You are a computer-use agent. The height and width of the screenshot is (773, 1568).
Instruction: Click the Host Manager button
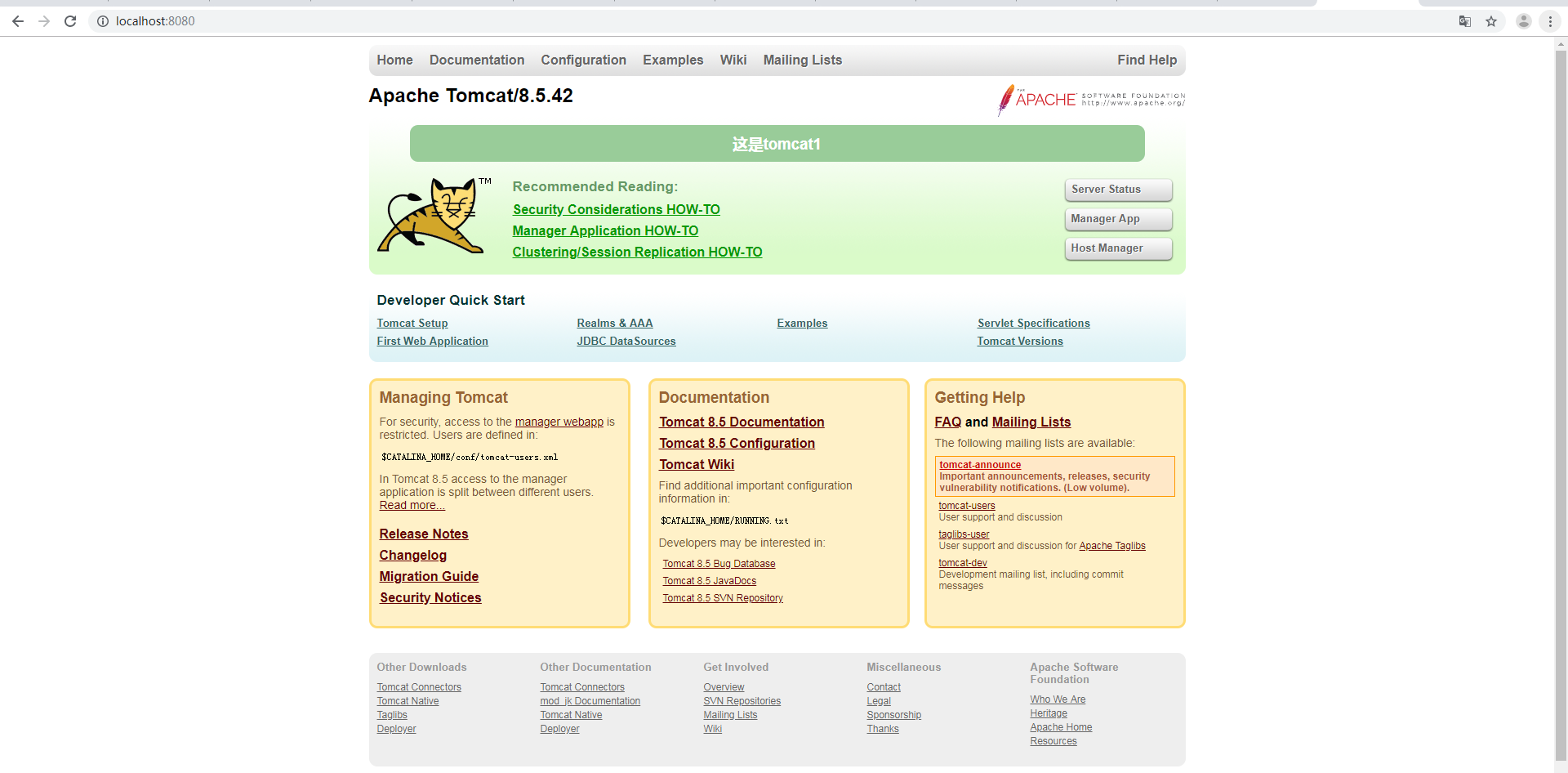[1118, 248]
